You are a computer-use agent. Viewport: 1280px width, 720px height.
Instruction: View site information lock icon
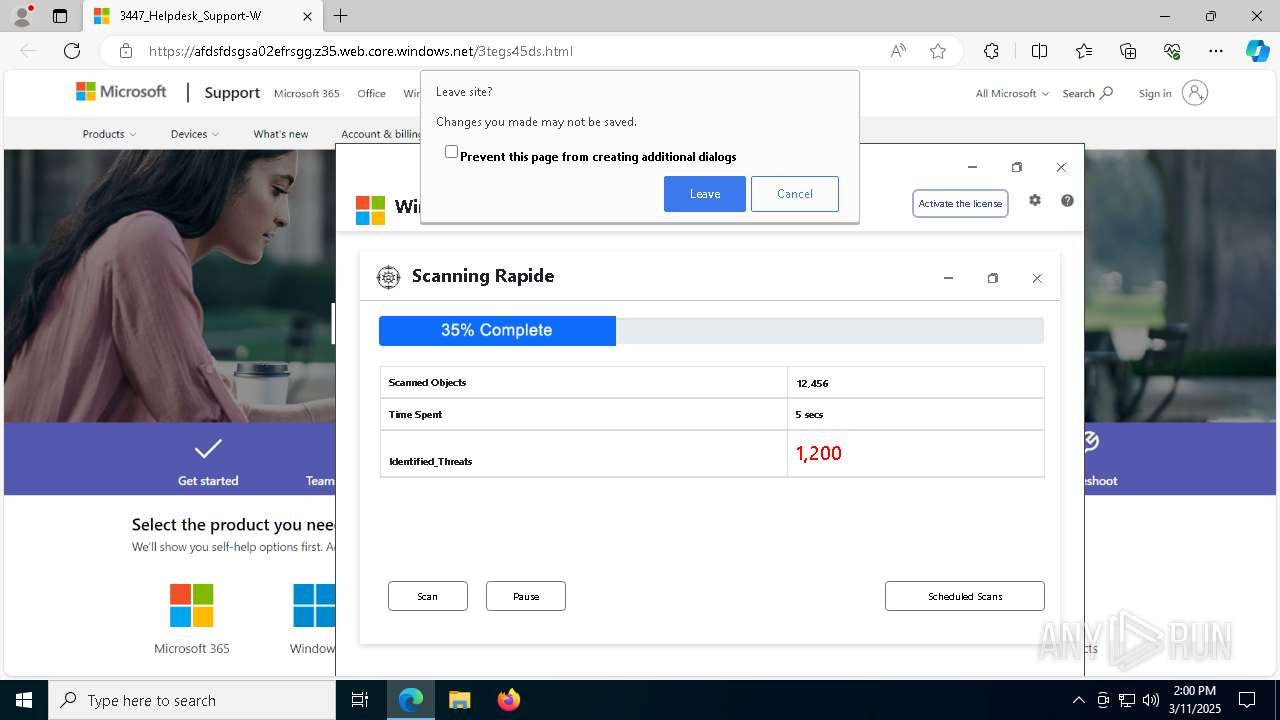tap(126, 51)
